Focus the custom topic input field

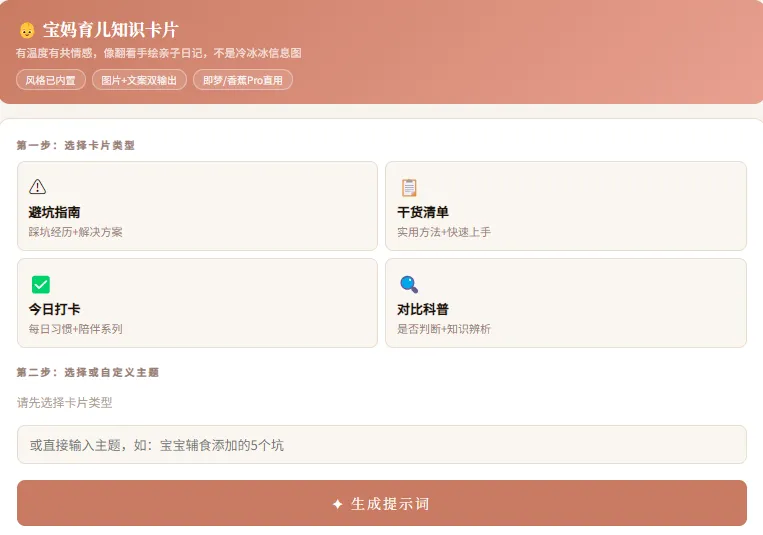(x=381, y=445)
